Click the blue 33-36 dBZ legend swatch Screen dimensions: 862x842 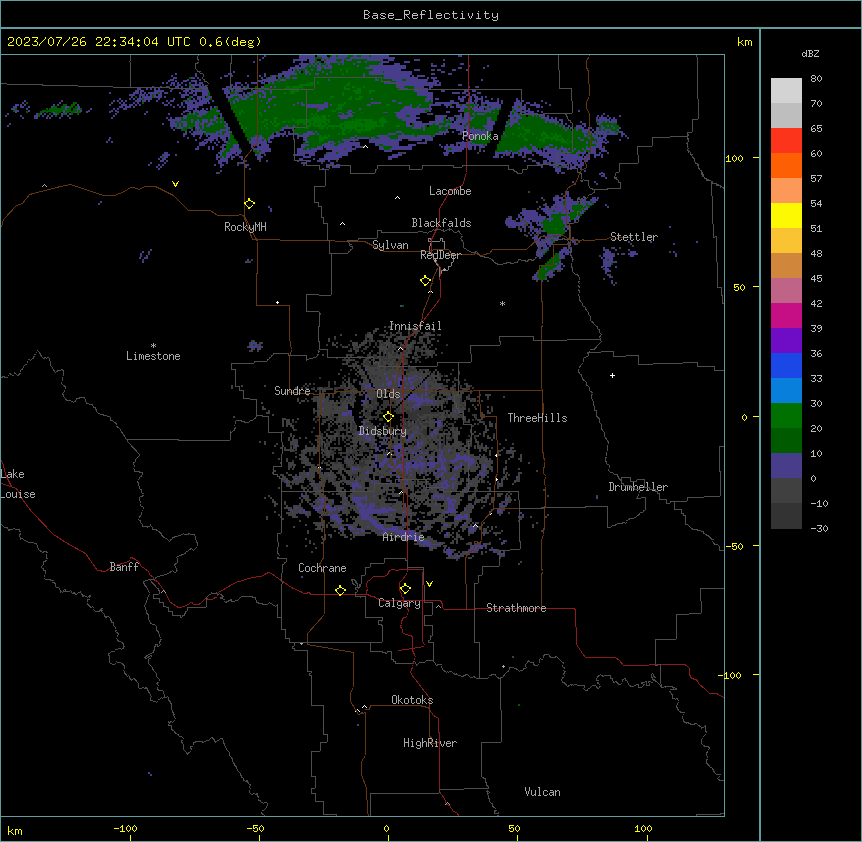click(x=786, y=366)
